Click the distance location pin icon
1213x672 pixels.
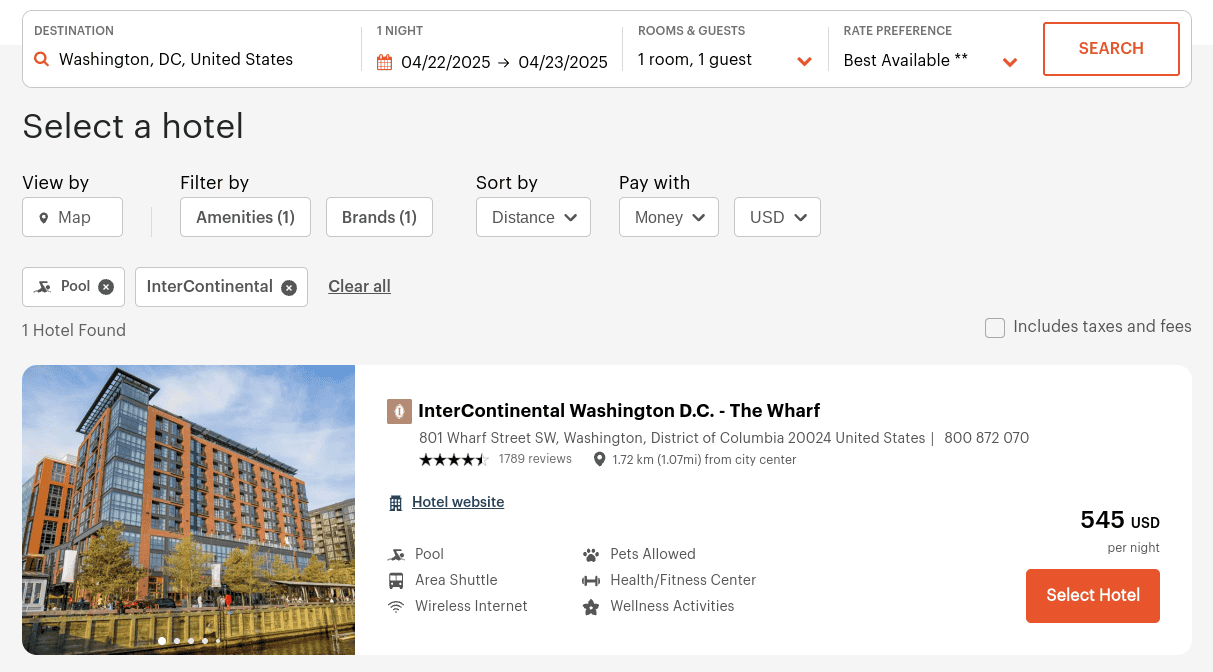tap(599, 460)
